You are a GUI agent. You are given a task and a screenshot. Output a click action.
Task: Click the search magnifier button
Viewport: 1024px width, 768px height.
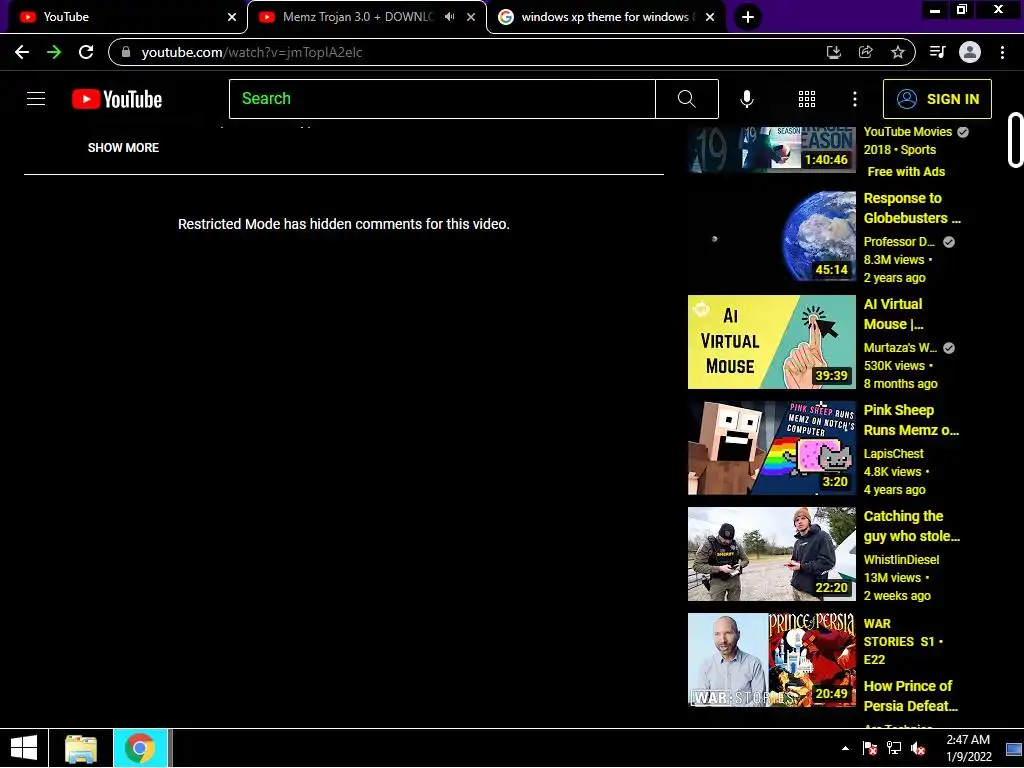coord(686,99)
